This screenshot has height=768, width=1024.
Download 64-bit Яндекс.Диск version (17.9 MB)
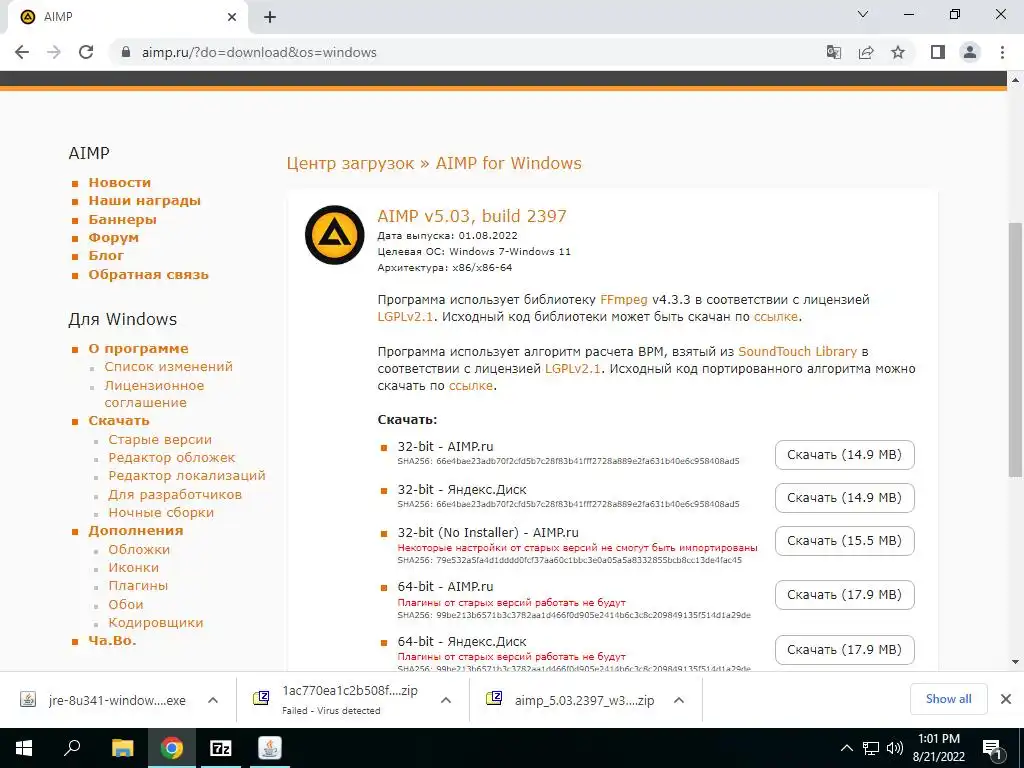(844, 650)
